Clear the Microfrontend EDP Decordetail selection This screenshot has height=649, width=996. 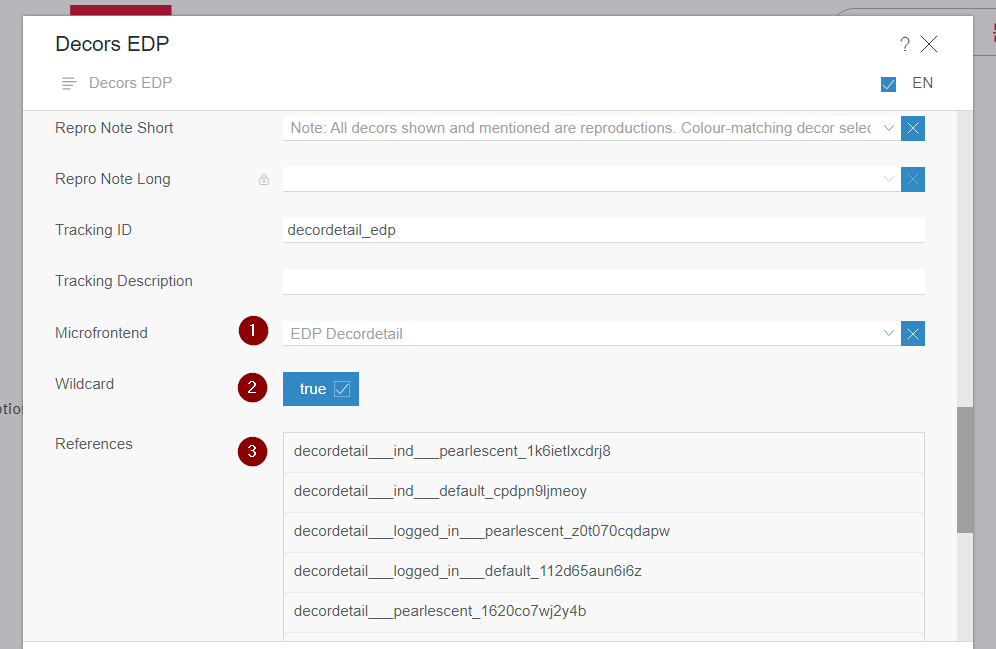[x=912, y=333]
